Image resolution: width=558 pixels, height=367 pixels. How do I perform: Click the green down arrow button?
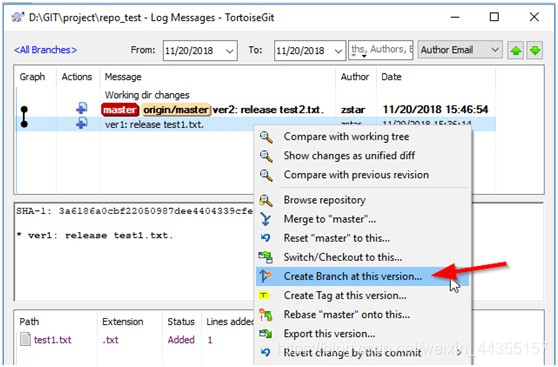tap(535, 51)
